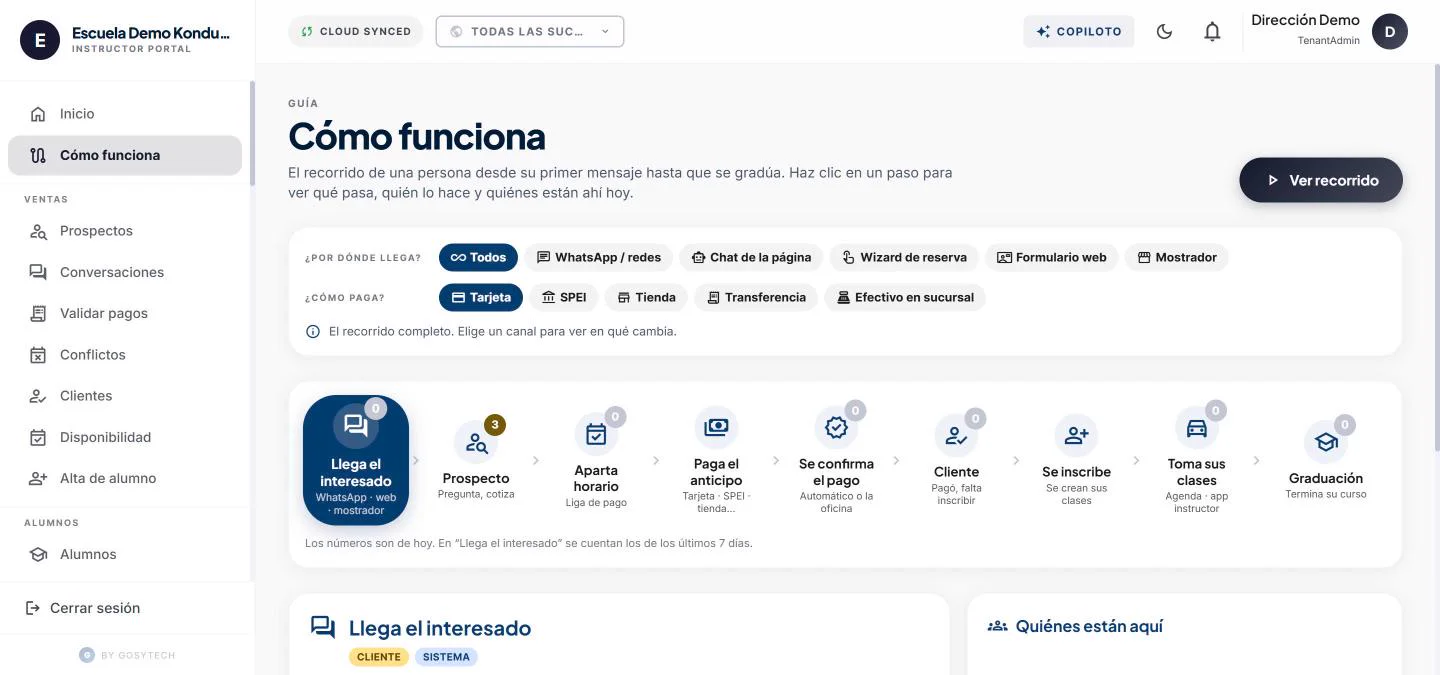Click the SISTEMA tag under Llega el interesado

click(446, 657)
